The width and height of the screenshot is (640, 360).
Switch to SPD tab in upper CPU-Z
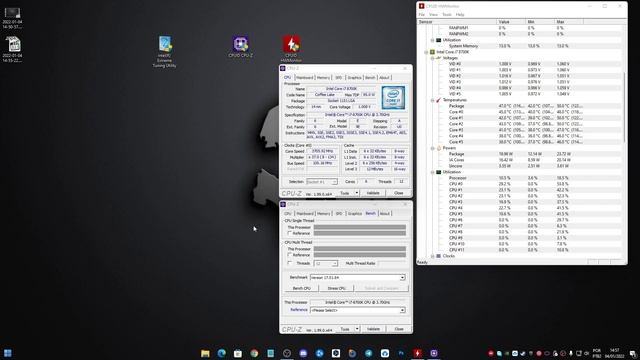point(338,78)
